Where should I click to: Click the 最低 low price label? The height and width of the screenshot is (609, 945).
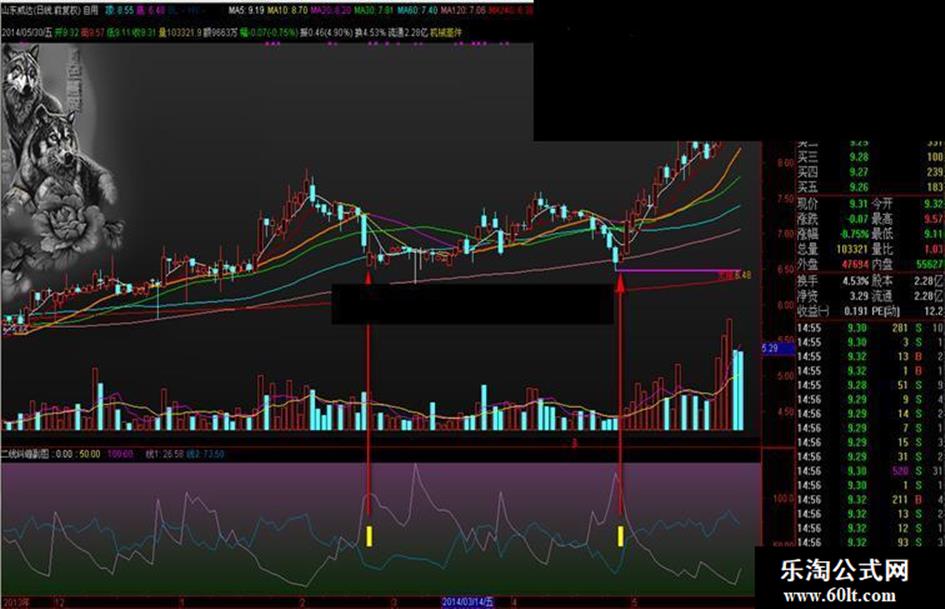click(882, 234)
